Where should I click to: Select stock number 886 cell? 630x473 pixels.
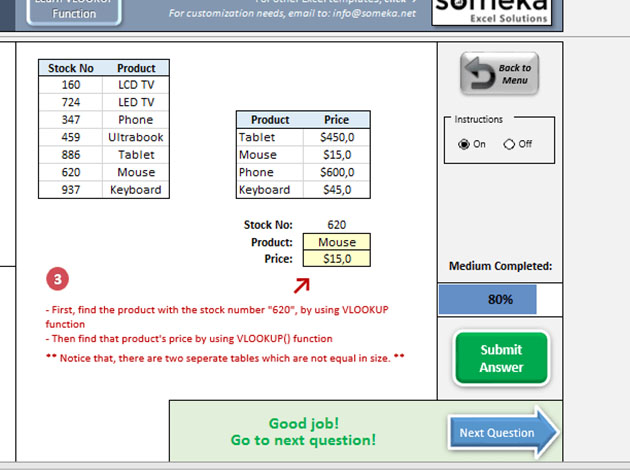pyautogui.click(x=71, y=155)
